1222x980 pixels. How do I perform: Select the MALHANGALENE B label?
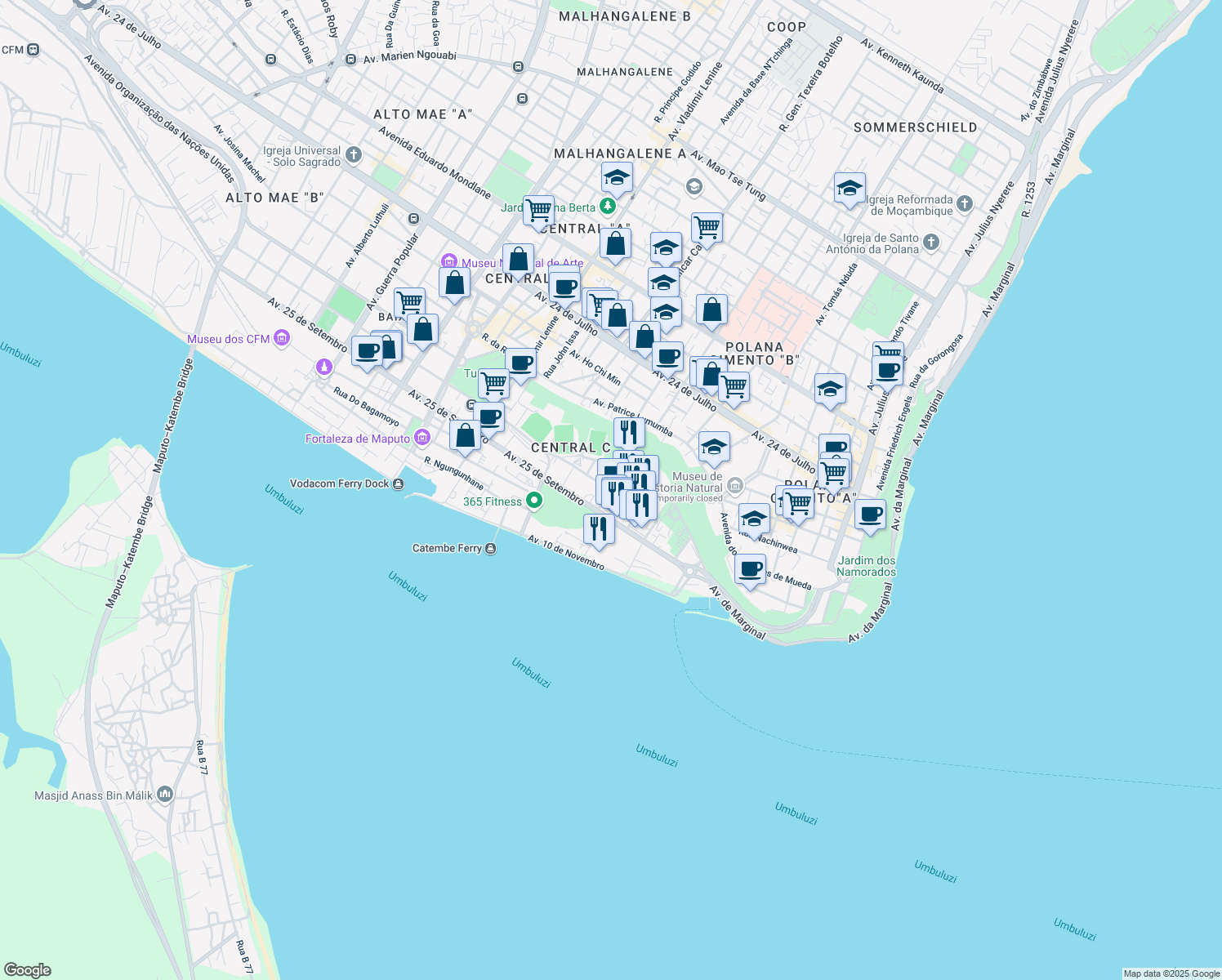pyautogui.click(x=625, y=16)
